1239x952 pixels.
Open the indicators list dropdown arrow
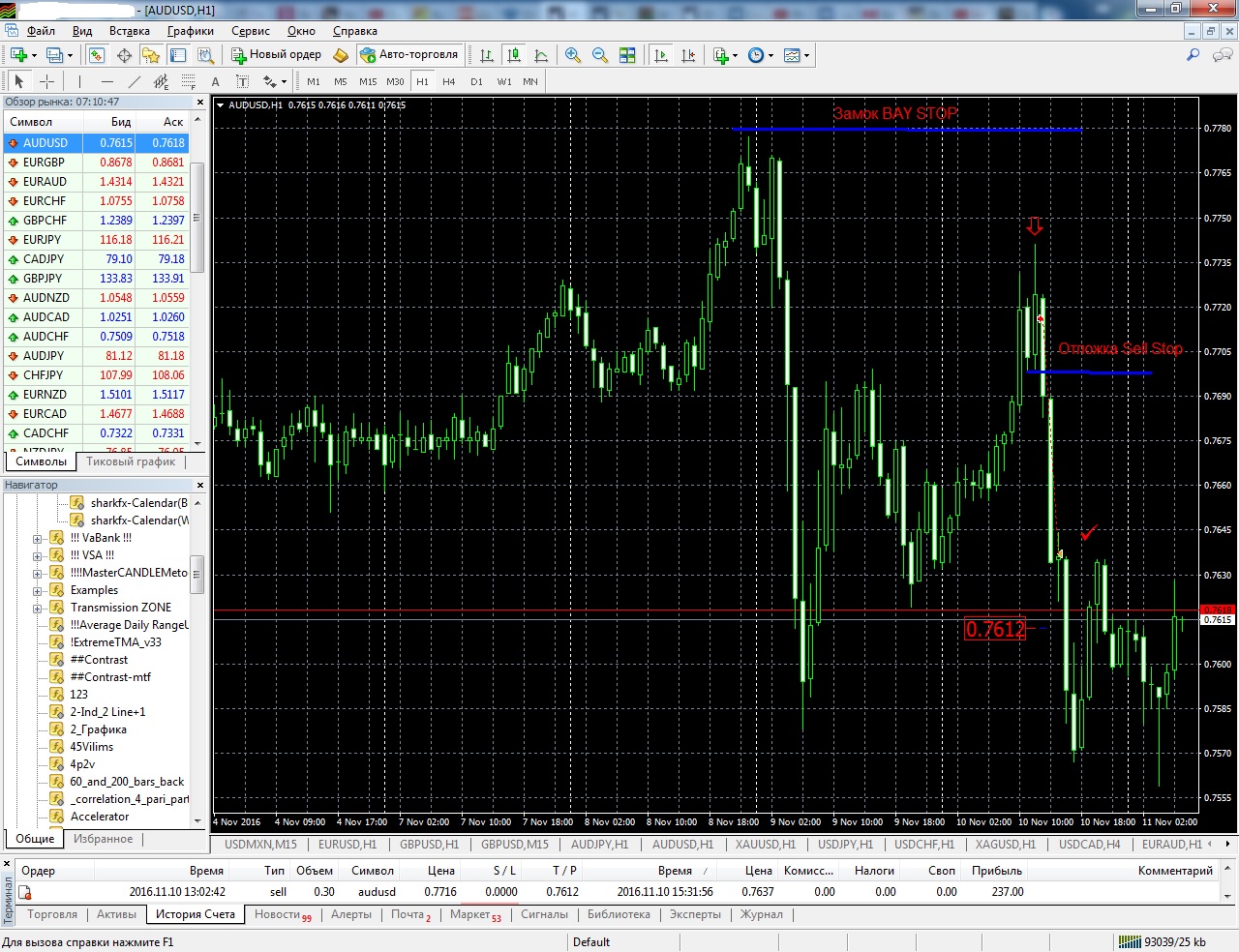click(x=736, y=55)
